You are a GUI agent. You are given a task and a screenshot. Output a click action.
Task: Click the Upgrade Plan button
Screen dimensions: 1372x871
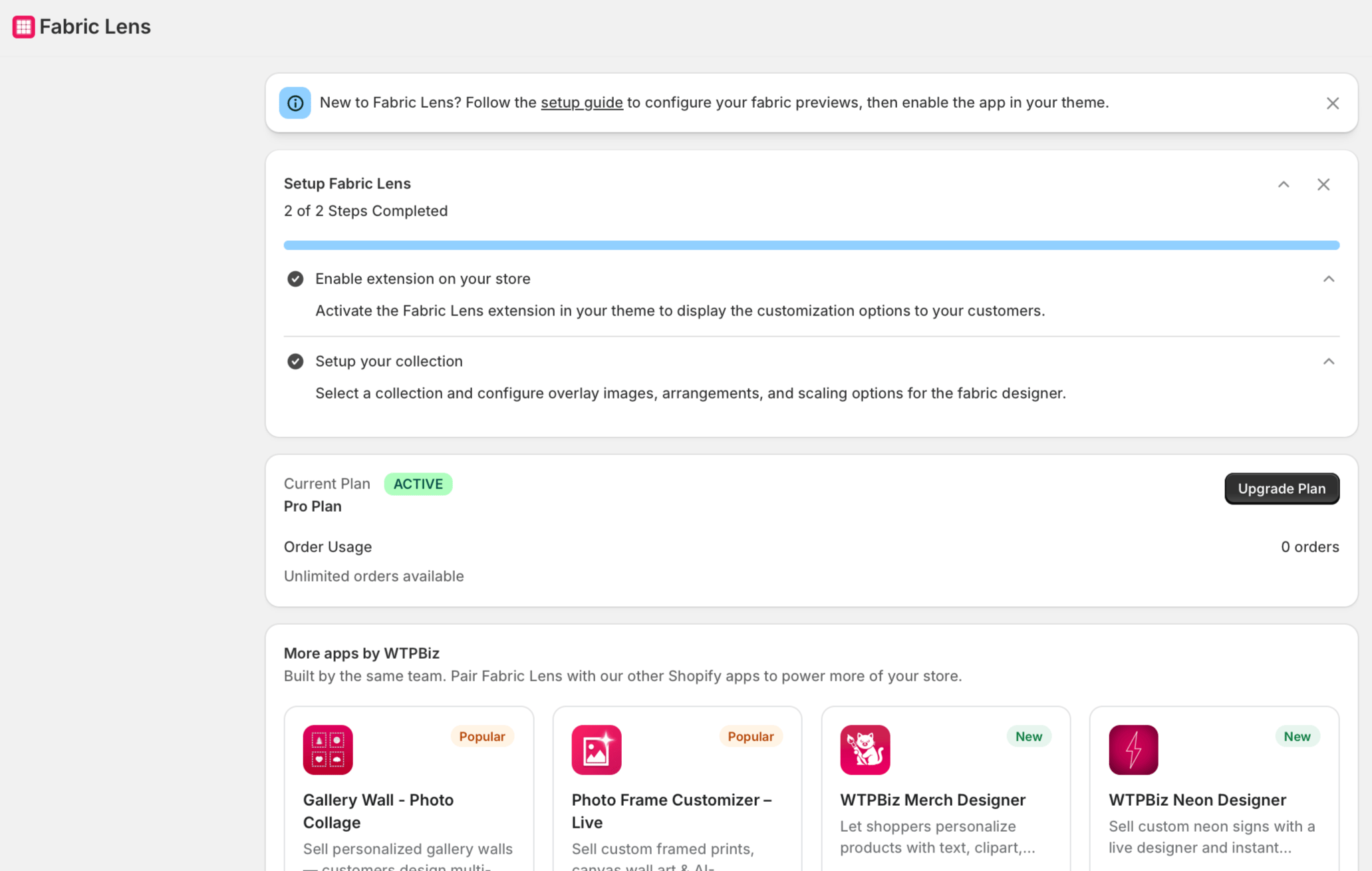point(1282,488)
